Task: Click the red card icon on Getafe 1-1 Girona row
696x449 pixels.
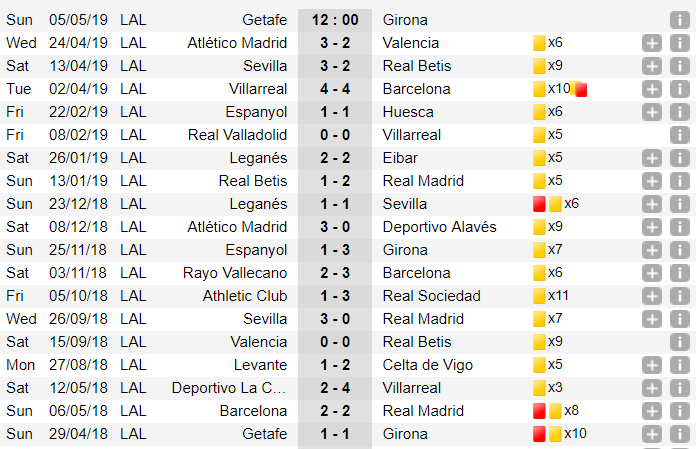Action: pos(539,434)
